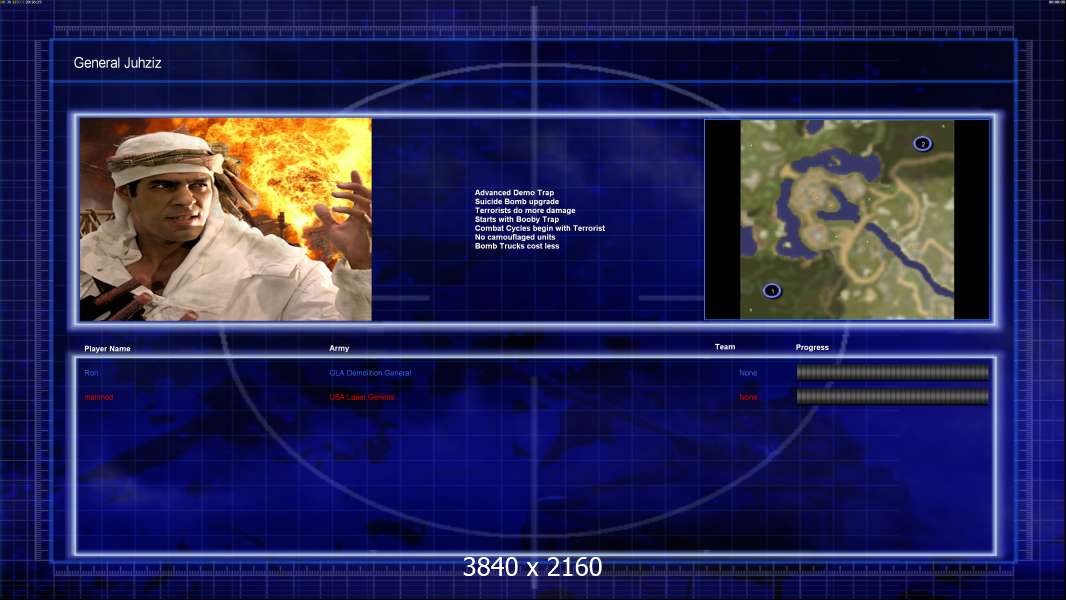Click GLA Demolition General army entry
This screenshot has width=1066, height=600.
point(370,373)
